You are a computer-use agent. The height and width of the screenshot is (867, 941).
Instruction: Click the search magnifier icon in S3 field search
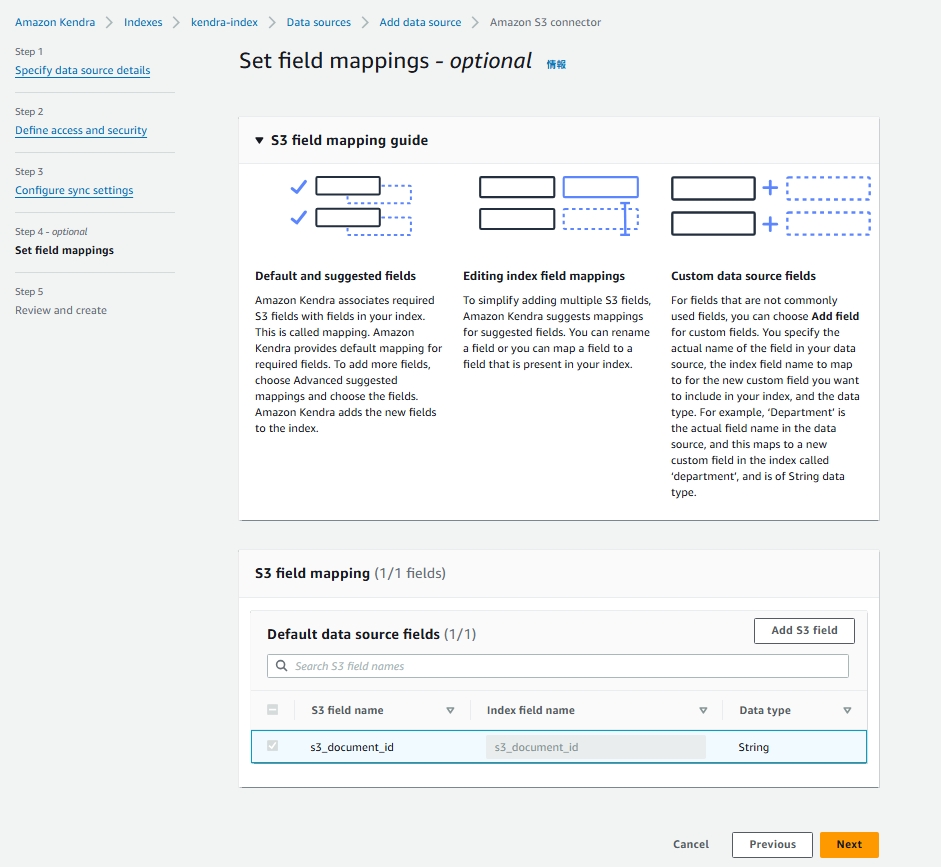[281, 666]
